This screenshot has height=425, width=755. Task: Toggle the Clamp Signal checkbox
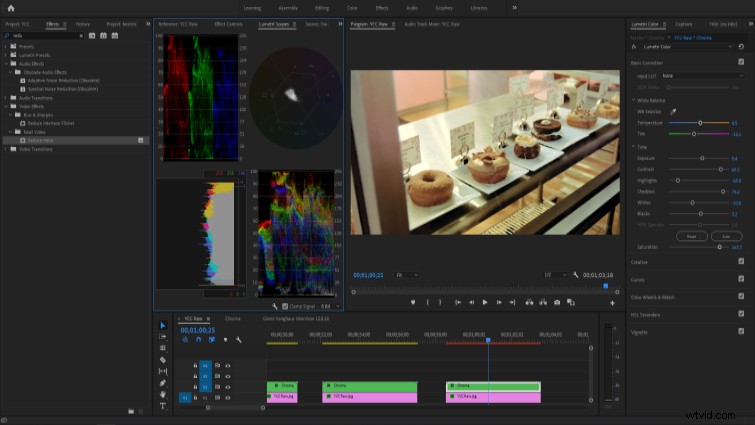pos(285,306)
